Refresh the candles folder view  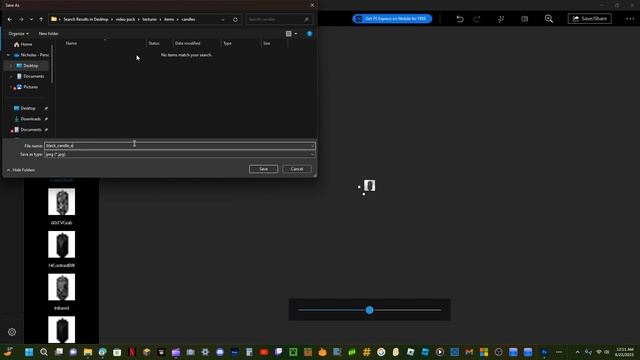click(x=235, y=19)
